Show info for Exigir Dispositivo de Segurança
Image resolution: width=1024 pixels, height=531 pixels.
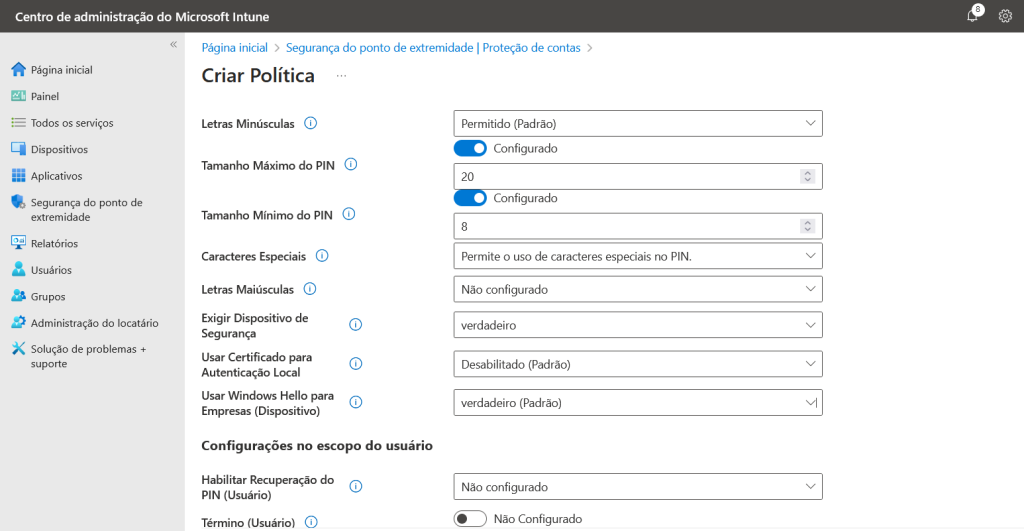click(x=355, y=325)
